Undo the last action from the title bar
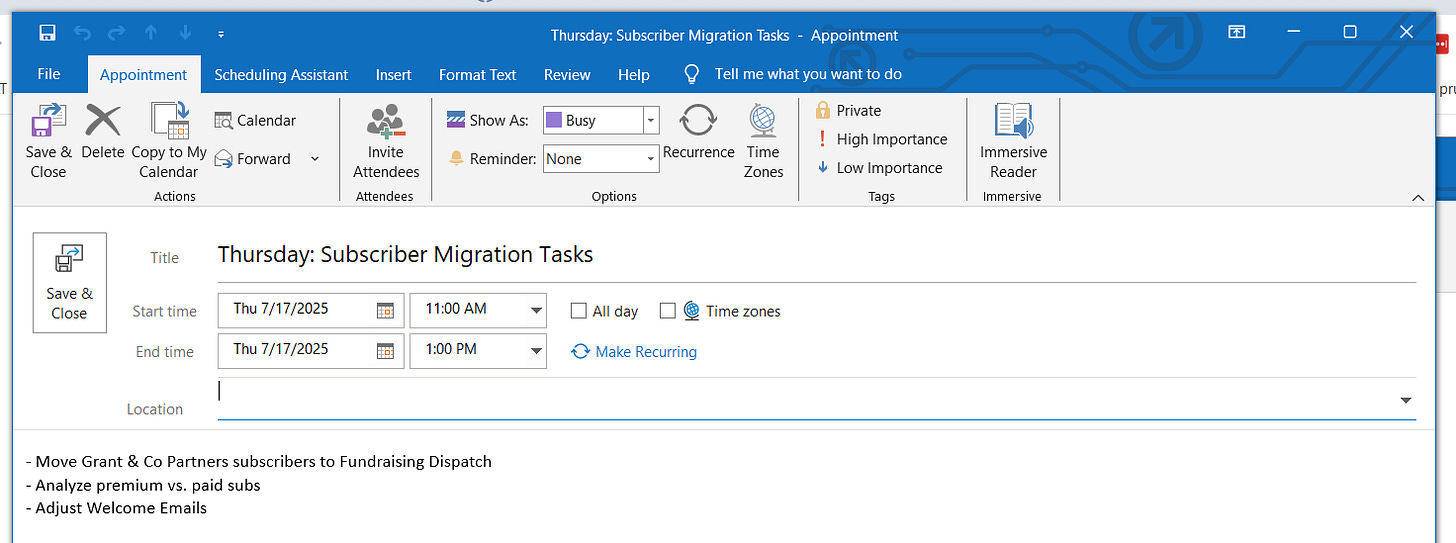 (x=82, y=33)
